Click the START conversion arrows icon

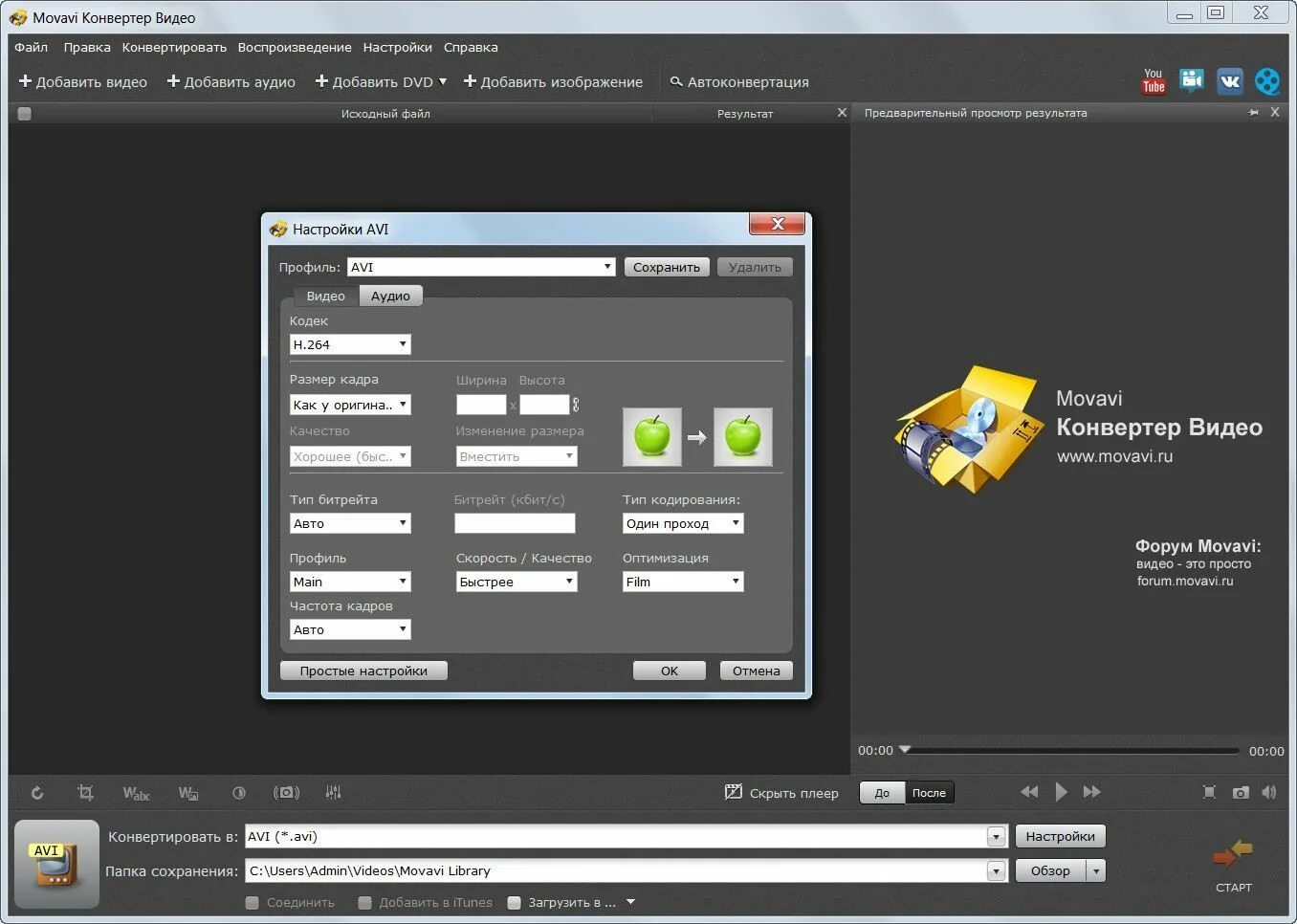click(1233, 852)
